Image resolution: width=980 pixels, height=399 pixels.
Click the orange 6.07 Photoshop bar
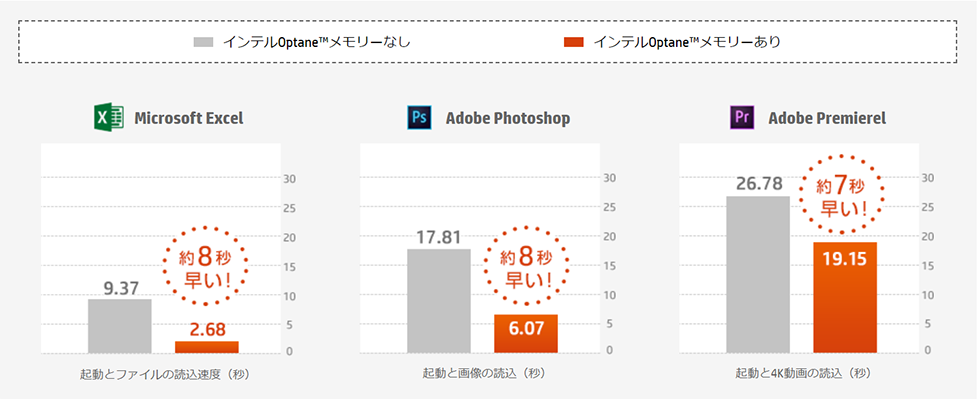point(526,333)
